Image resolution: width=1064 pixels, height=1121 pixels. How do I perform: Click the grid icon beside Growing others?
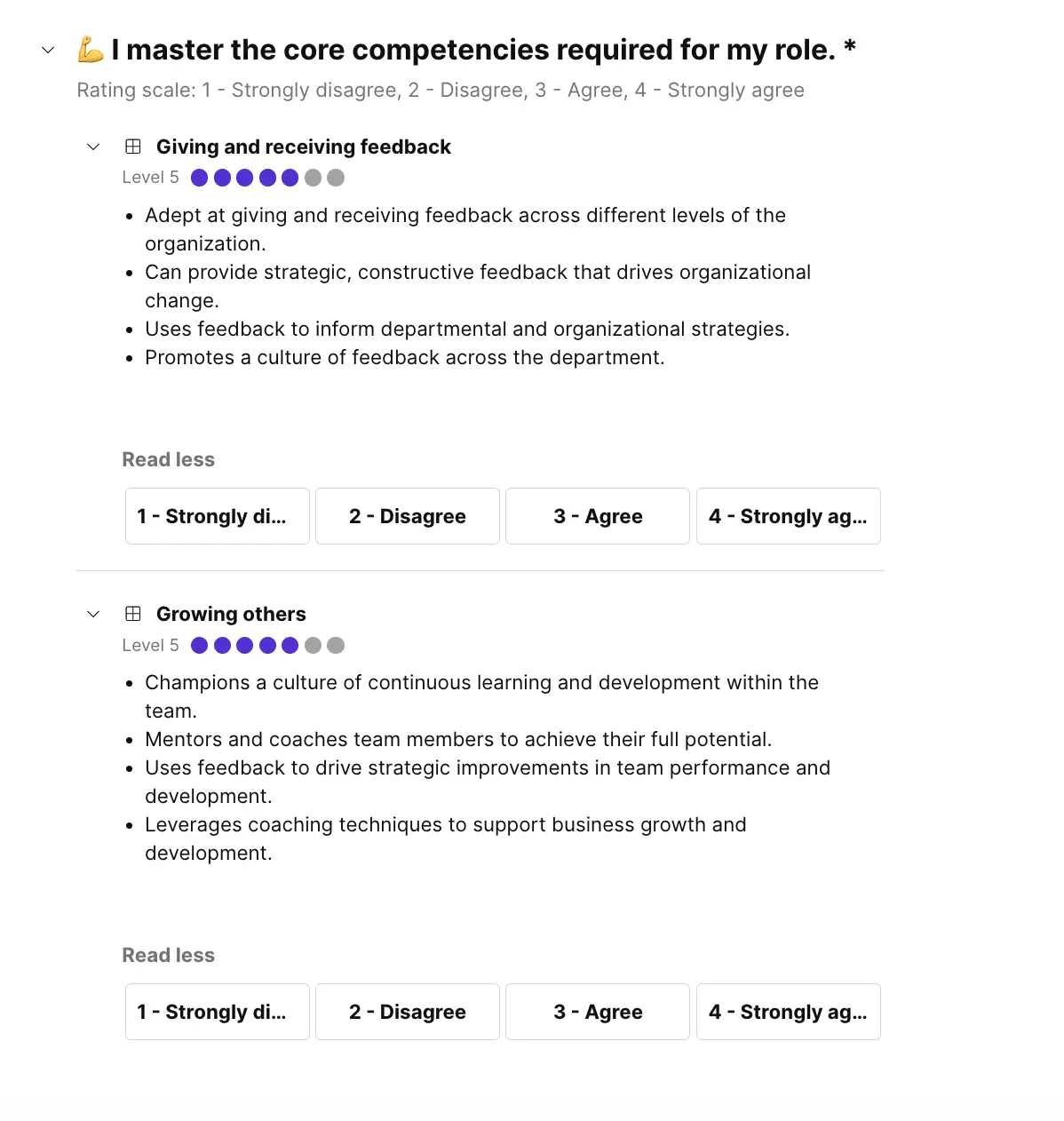[x=132, y=613]
